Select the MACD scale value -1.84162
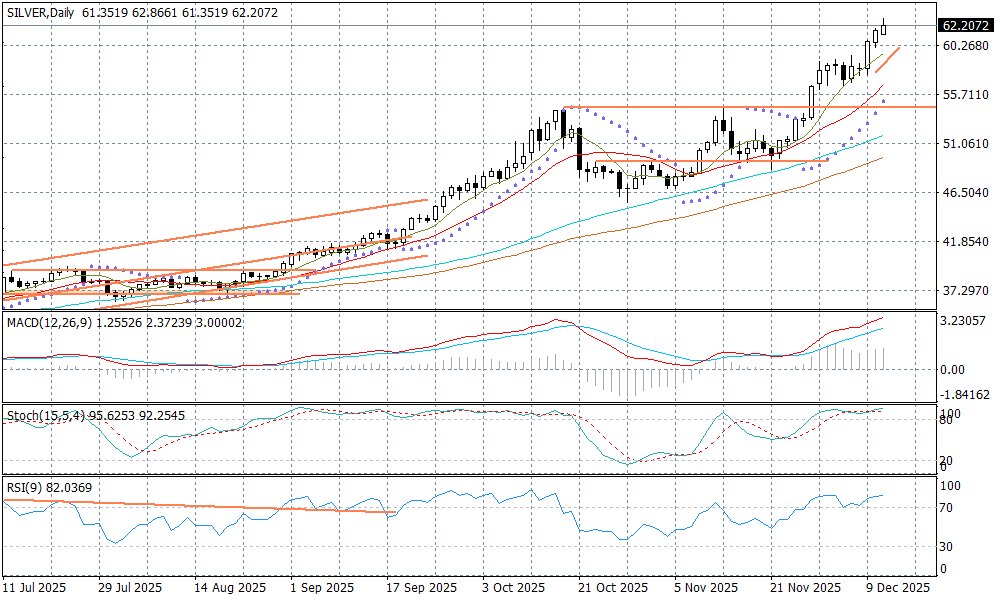1000x600 pixels. point(965,395)
